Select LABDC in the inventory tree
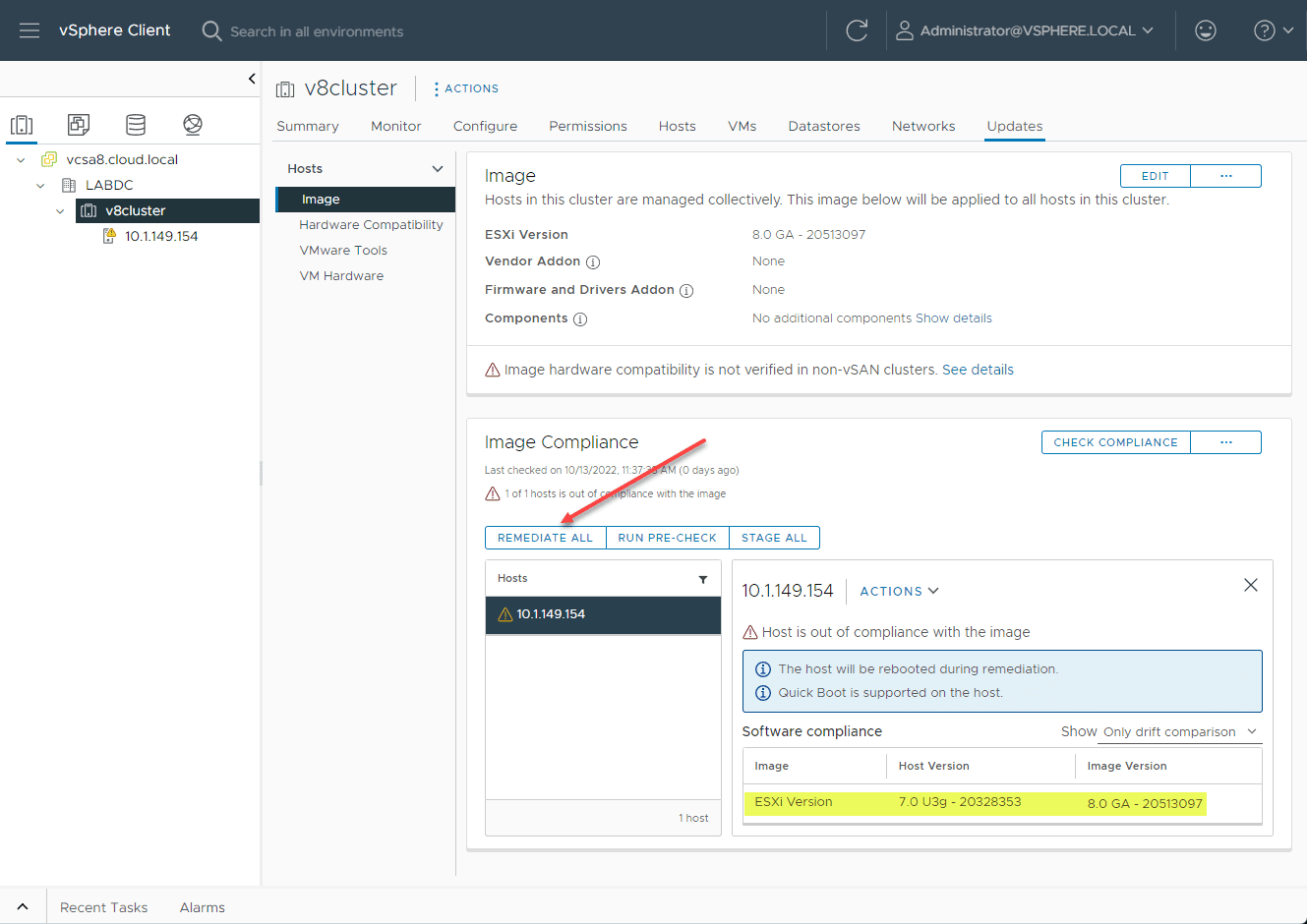 [109, 185]
